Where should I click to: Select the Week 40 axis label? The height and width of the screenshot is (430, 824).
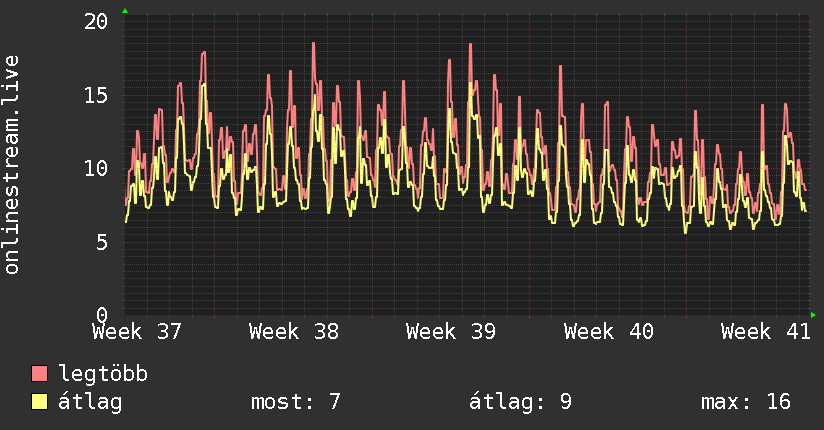(609, 332)
